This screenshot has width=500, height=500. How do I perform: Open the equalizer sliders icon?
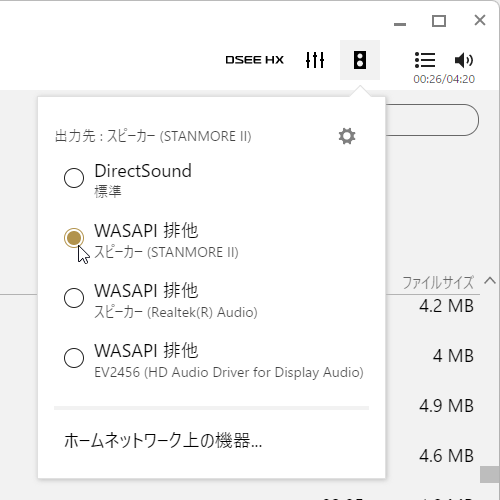tap(315, 60)
